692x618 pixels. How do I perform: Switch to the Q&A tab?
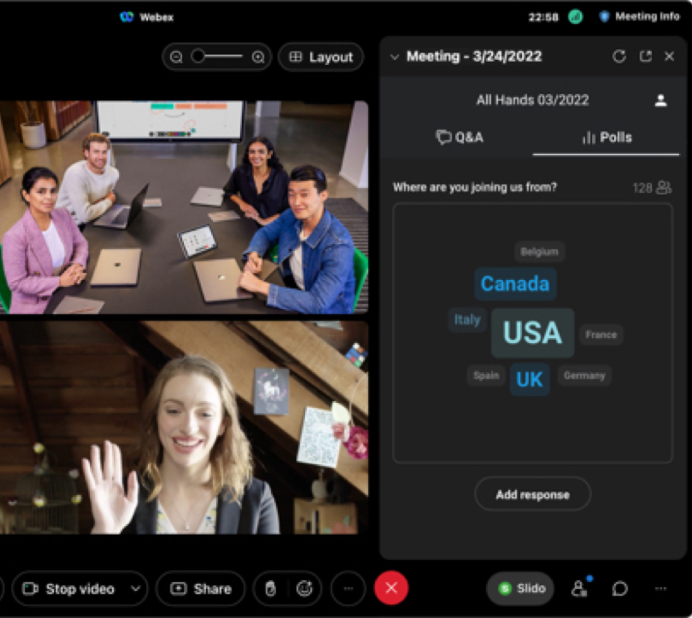pos(459,138)
